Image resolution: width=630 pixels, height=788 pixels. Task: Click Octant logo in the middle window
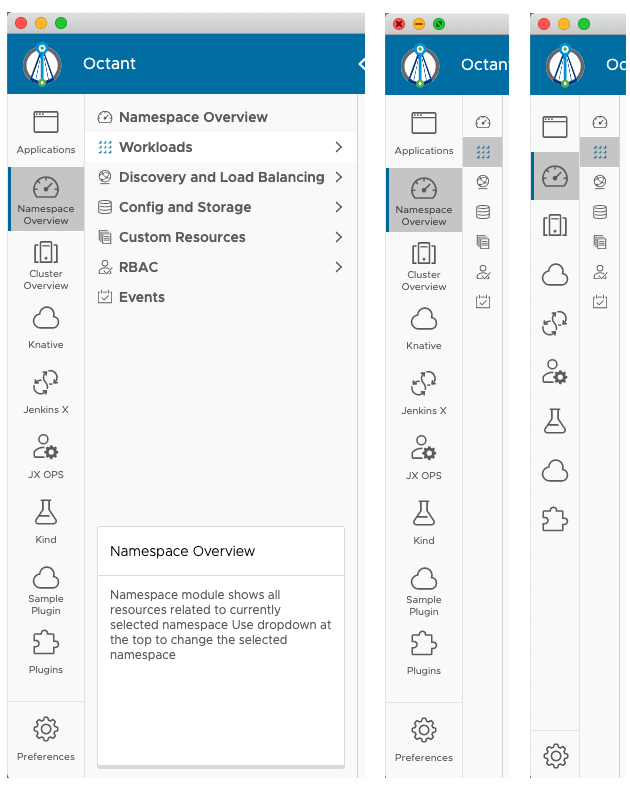click(420, 65)
